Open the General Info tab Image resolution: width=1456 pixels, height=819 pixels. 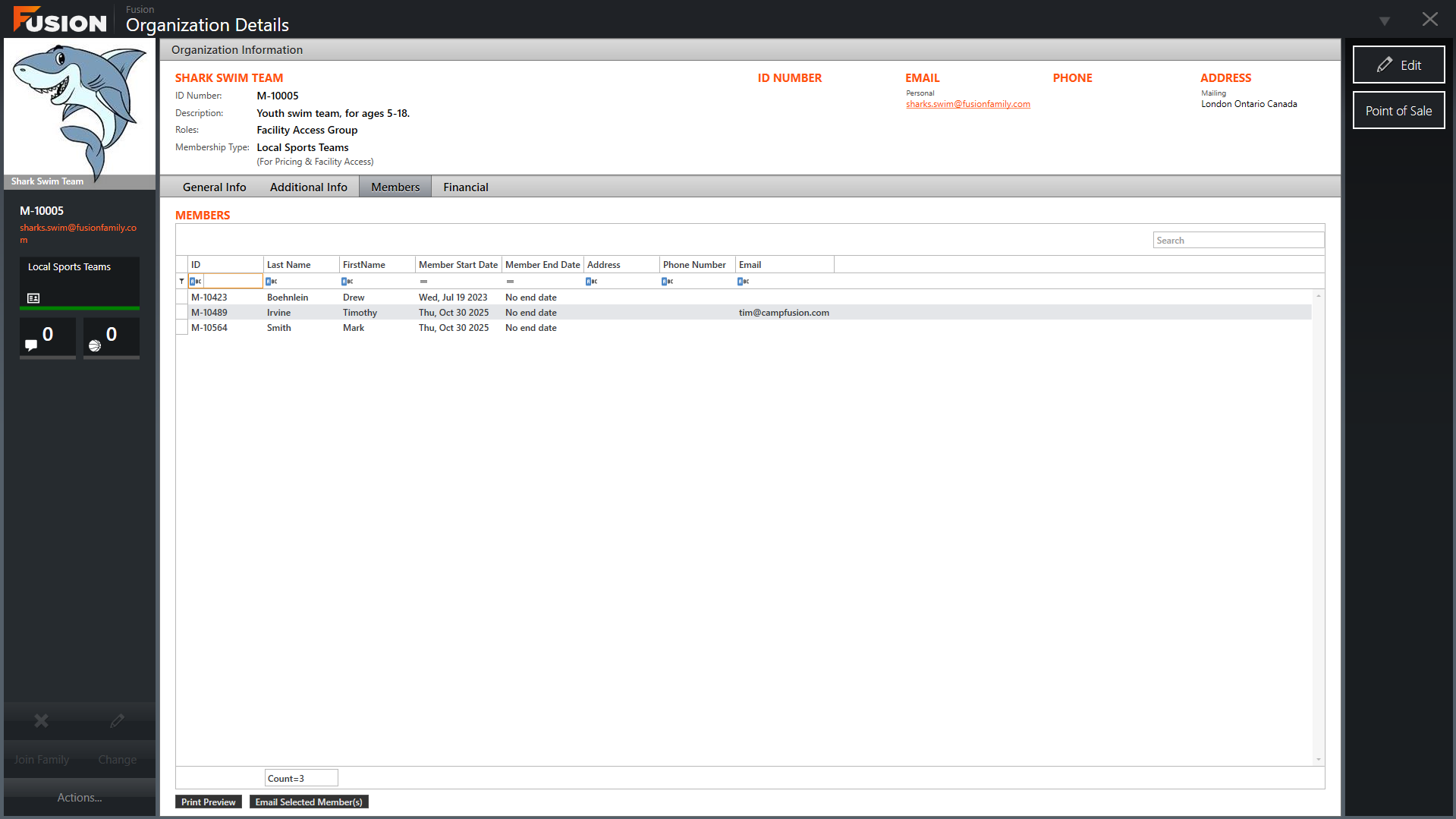pos(214,187)
